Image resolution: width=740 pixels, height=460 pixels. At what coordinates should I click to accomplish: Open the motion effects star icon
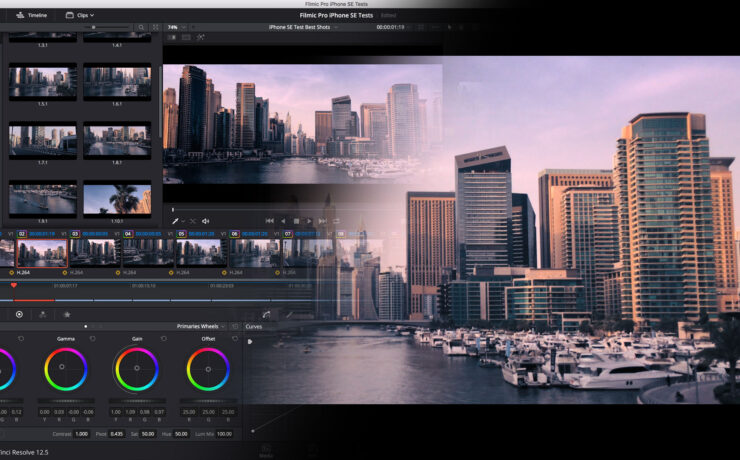point(67,314)
